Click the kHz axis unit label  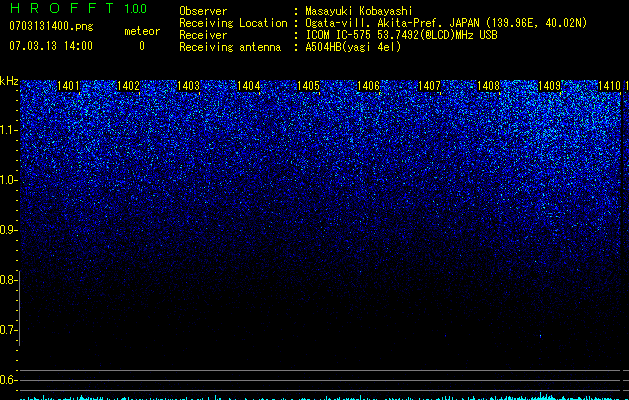(x=9, y=81)
